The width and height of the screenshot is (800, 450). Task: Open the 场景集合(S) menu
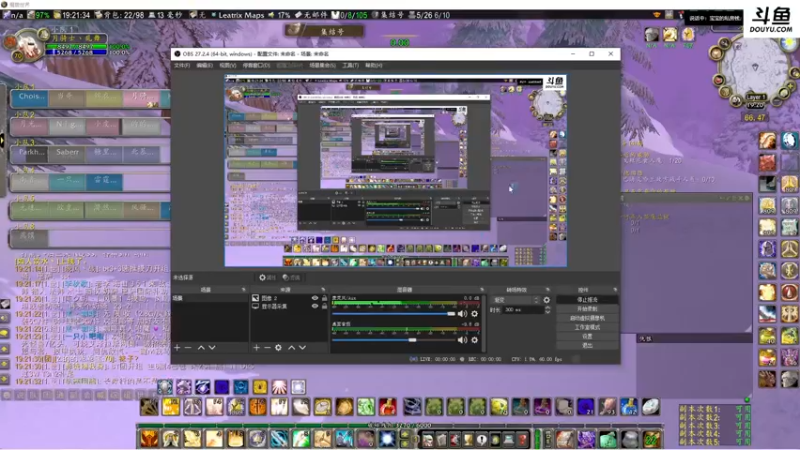322,65
